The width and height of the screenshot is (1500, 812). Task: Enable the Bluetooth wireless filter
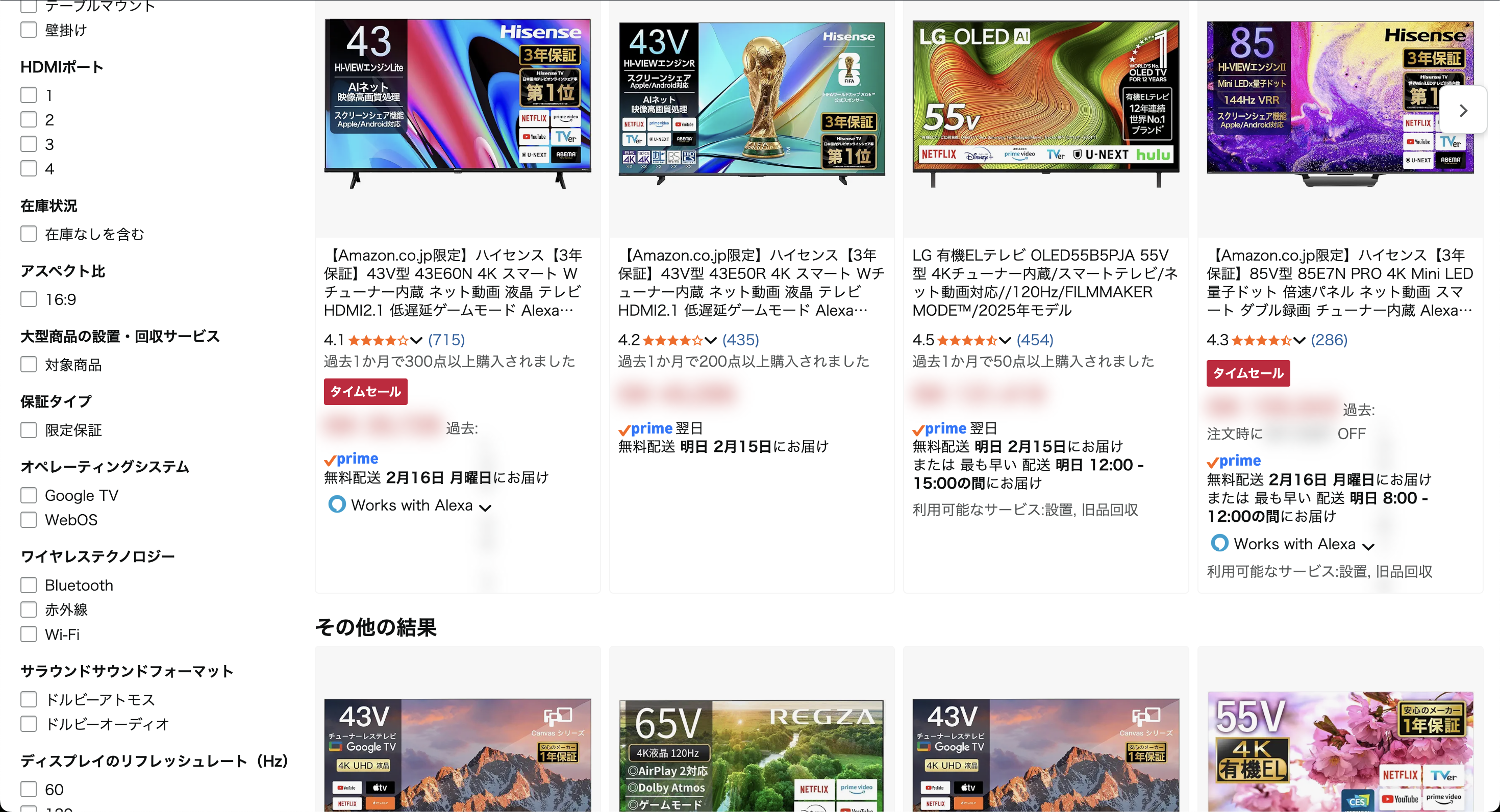(29, 585)
